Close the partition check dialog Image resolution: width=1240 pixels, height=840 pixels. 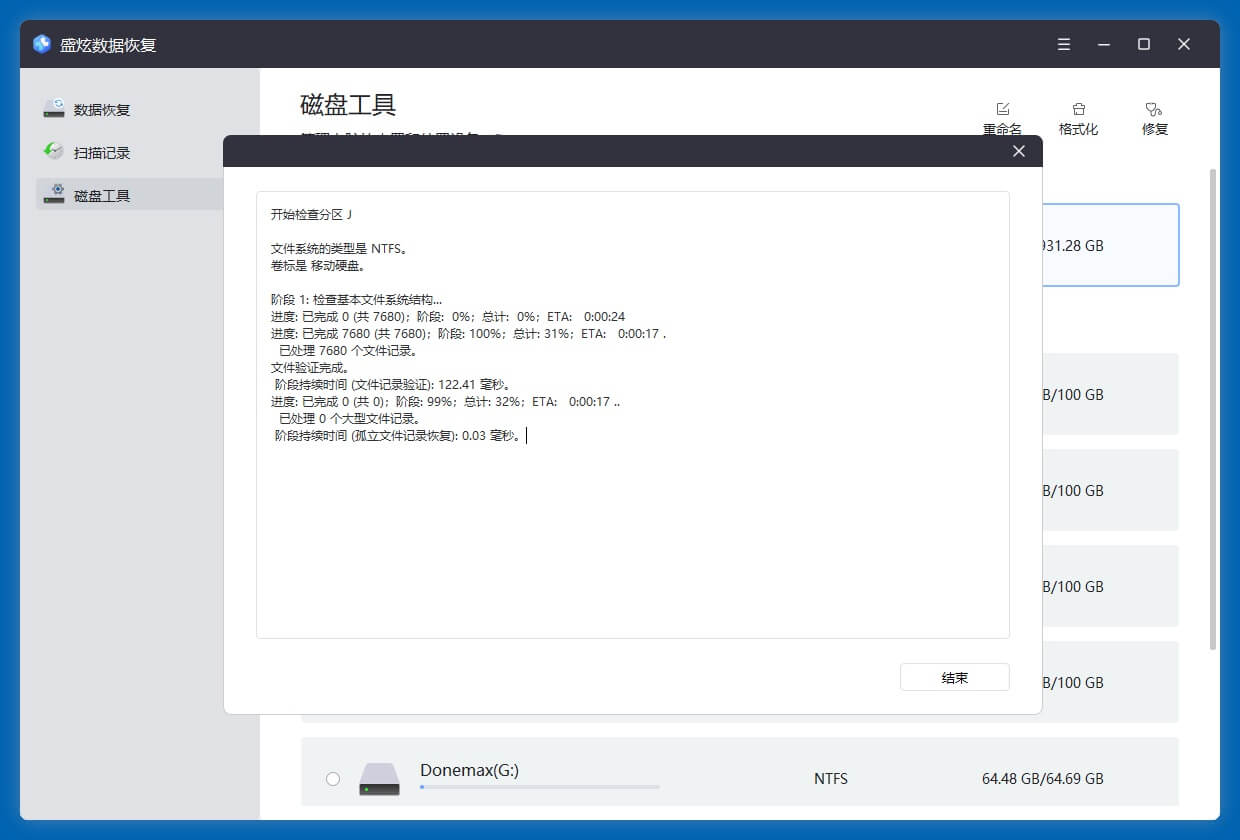[1018, 151]
